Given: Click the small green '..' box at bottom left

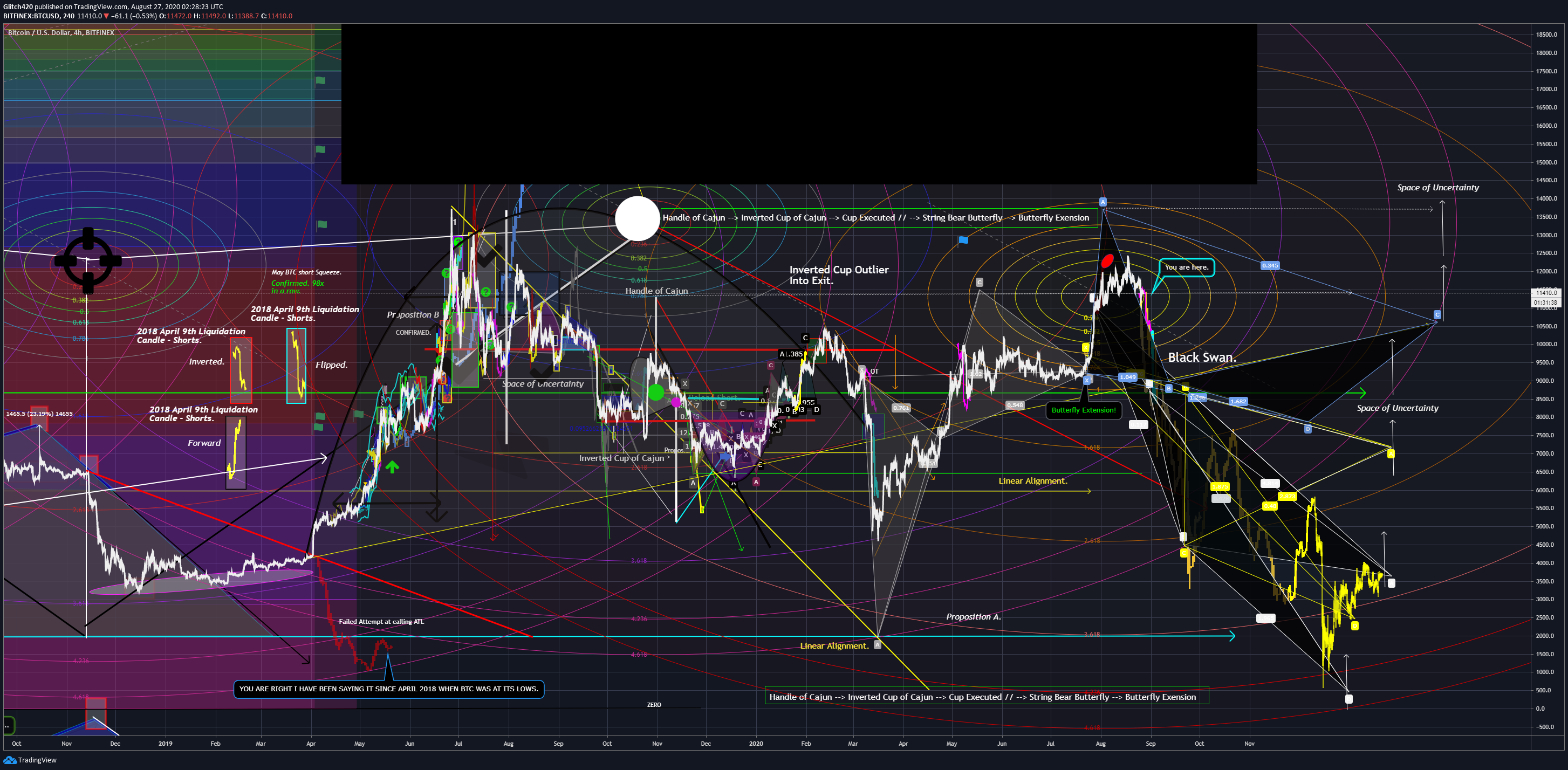Looking at the screenshot, I should (x=9, y=726).
